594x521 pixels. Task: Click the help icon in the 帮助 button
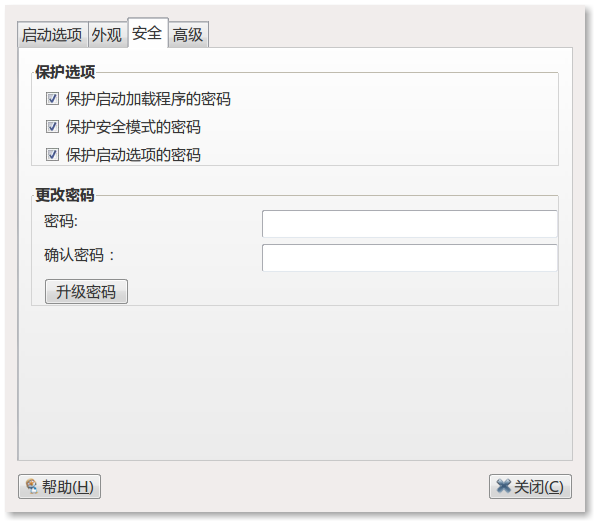tap(31, 487)
